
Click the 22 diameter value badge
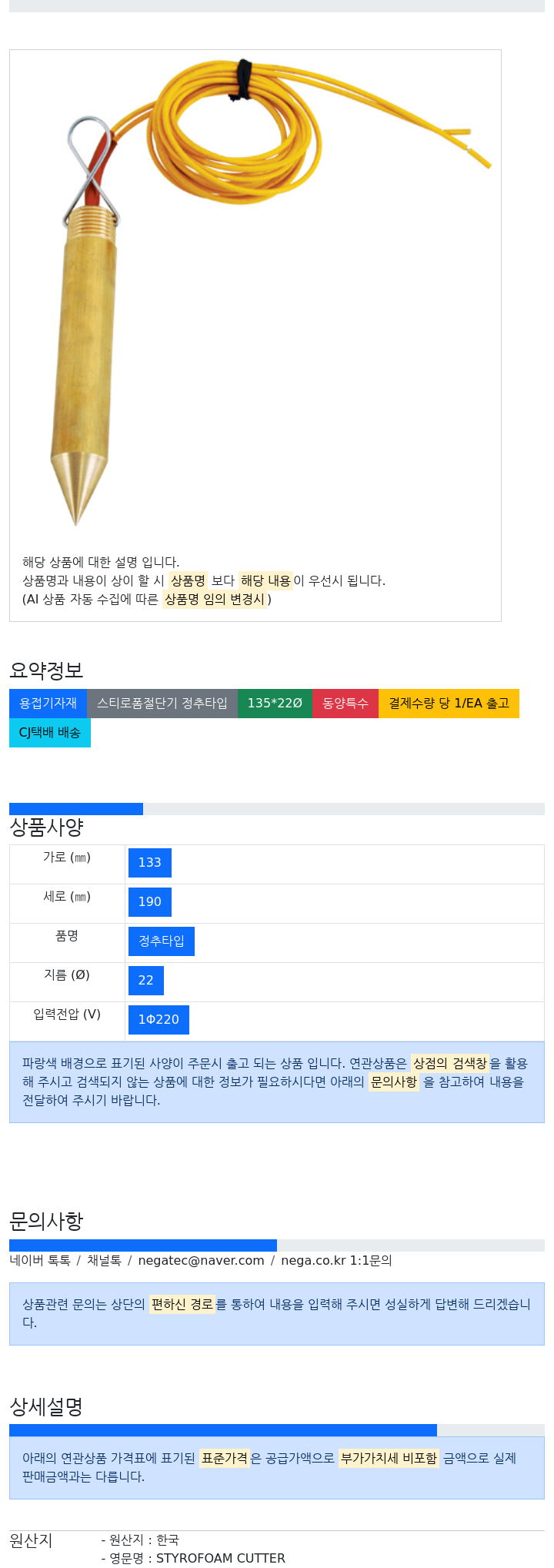tap(146, 981)
